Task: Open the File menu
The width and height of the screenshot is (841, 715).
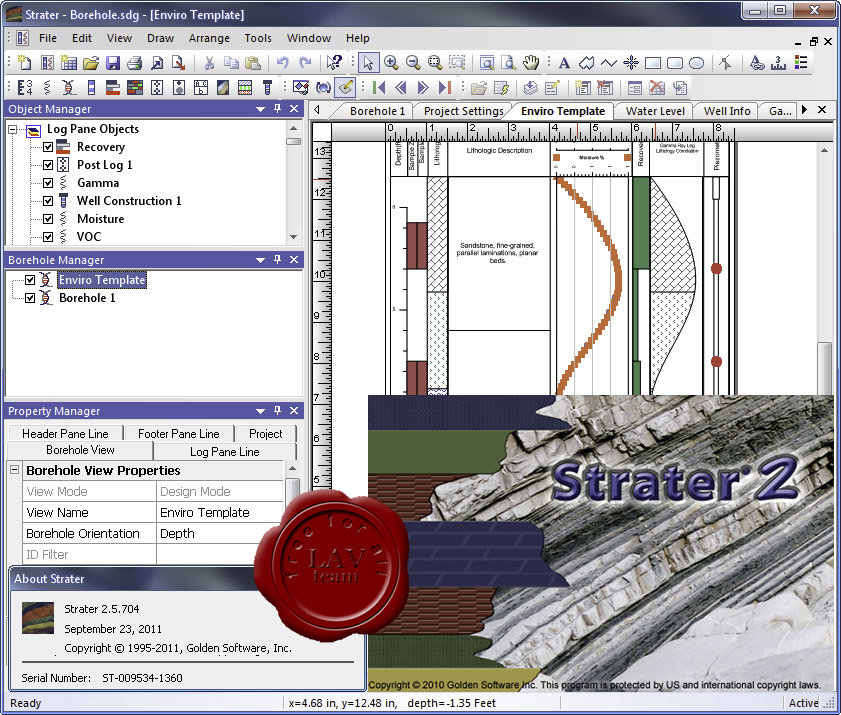Action: [48, 38]
